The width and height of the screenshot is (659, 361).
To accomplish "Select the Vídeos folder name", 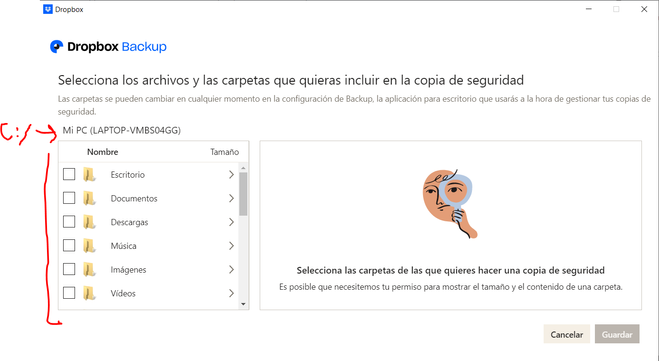I will tap(123, 293).
